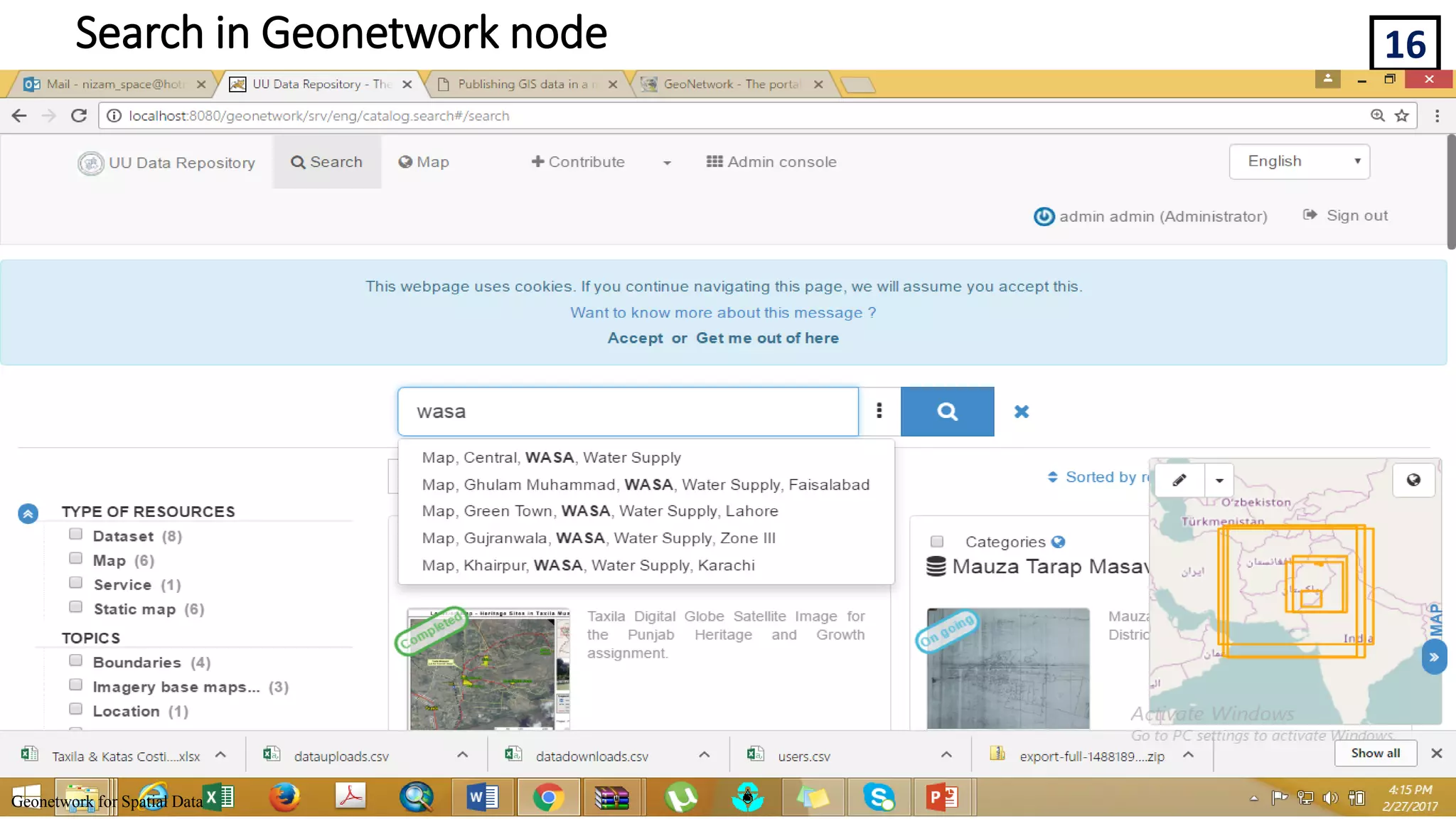Open the Map menu item
This screenshot has width=1456, height=819.
[x=424, y=162]
